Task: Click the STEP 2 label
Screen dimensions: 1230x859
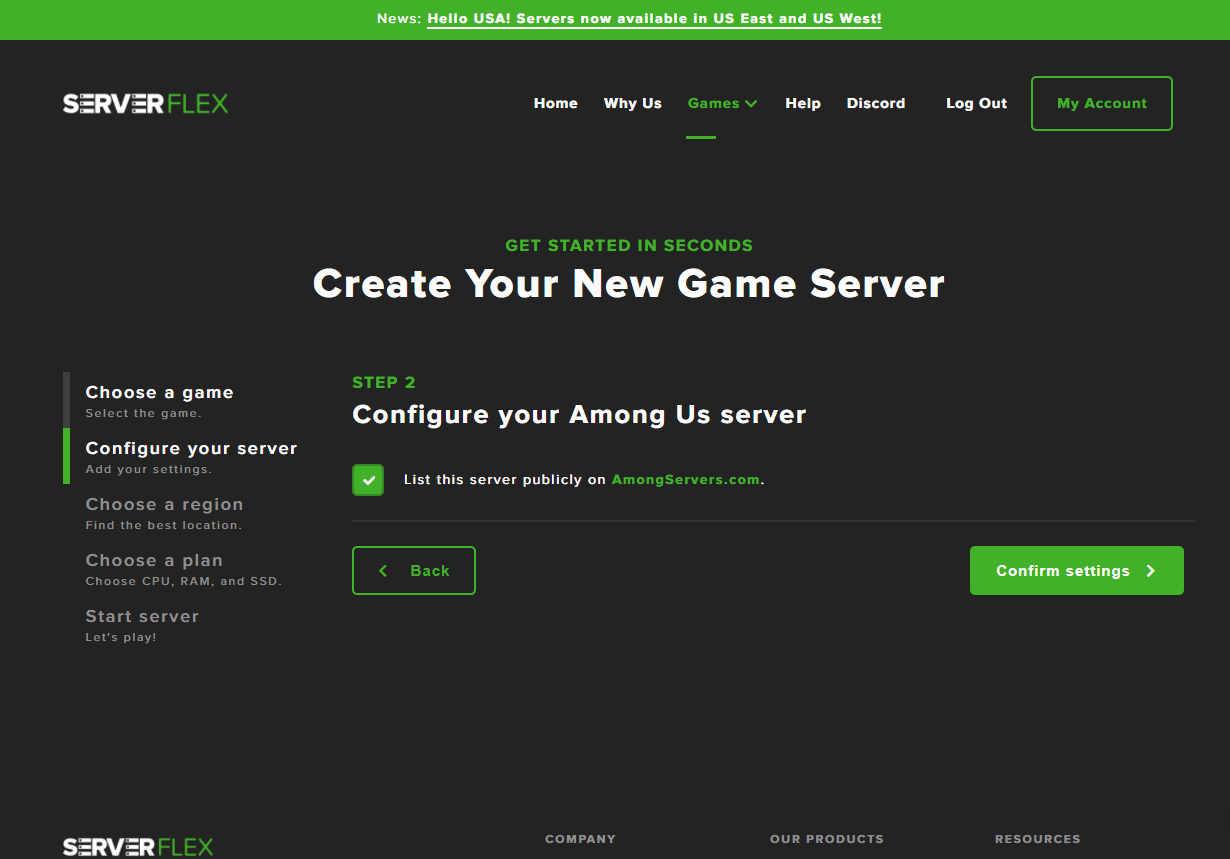Action: 384,382
